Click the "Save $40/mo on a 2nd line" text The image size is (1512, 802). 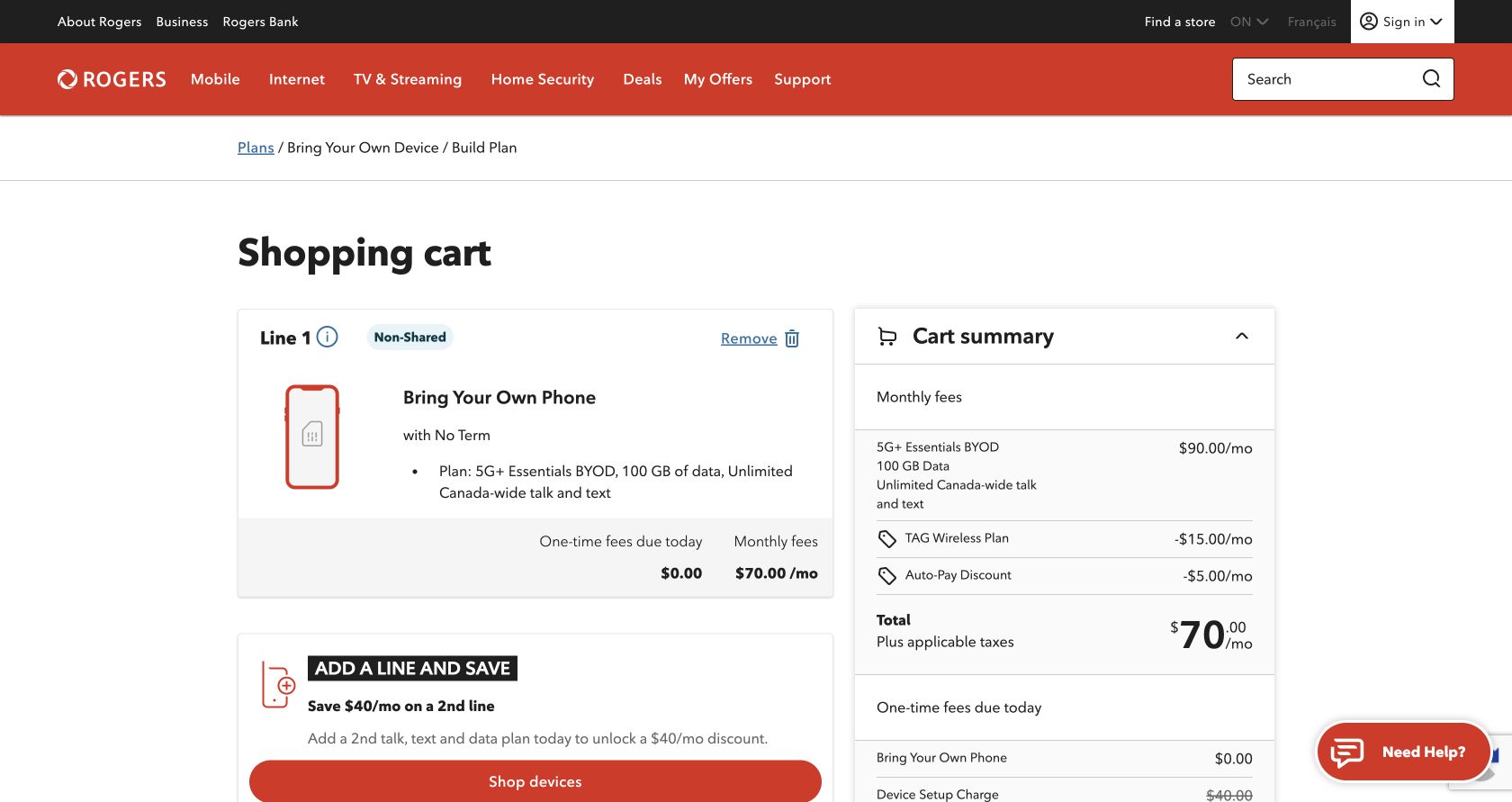coord(401,707)
